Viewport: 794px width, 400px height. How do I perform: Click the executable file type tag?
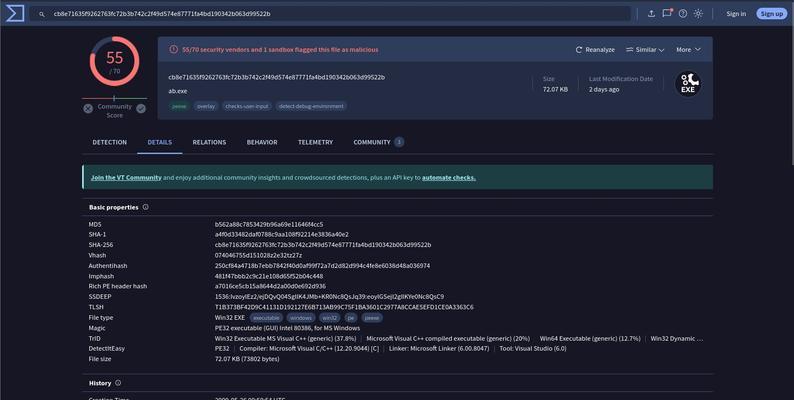pyautogui.click(x=266, y=318)
